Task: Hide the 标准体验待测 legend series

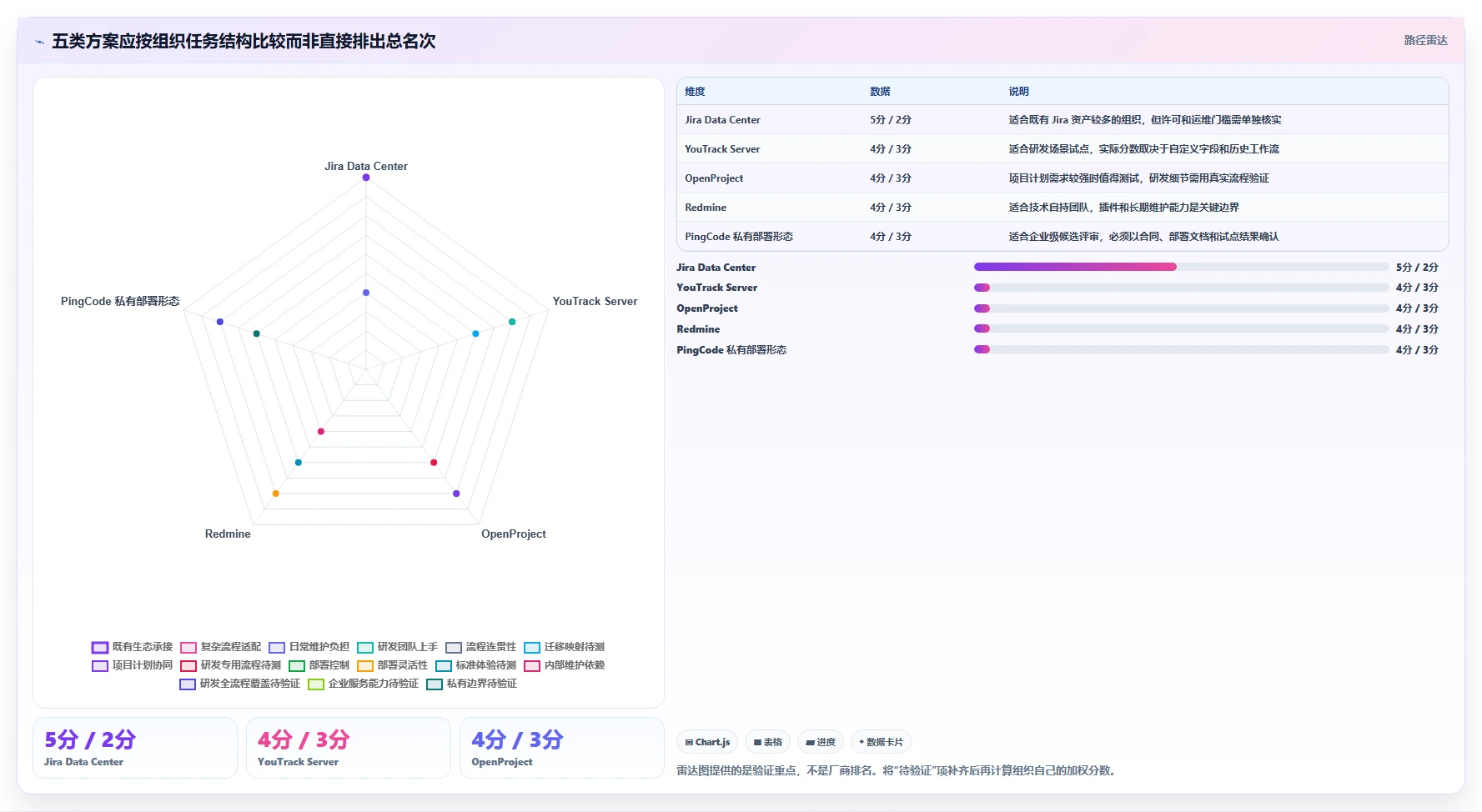Action: coord(475,665)
